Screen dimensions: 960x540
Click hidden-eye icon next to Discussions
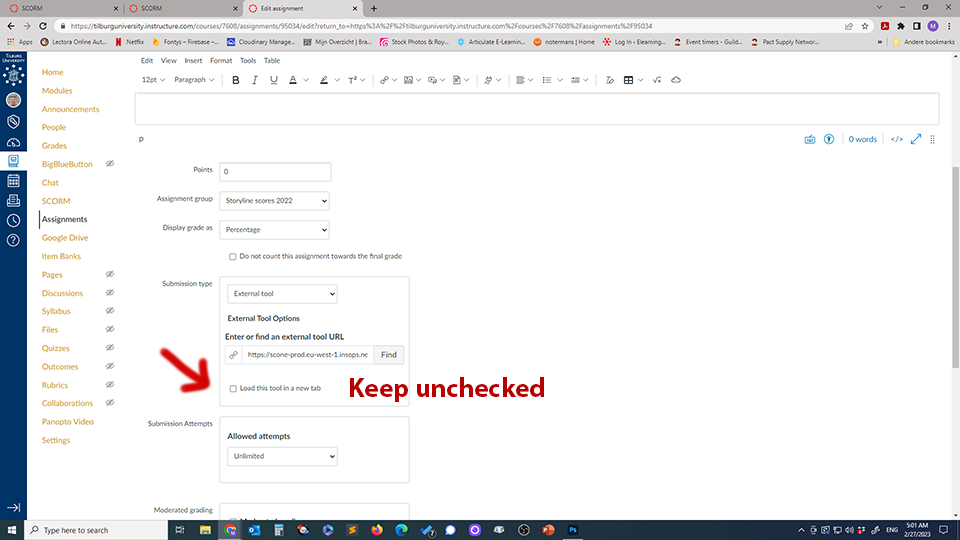click(110, 293)
